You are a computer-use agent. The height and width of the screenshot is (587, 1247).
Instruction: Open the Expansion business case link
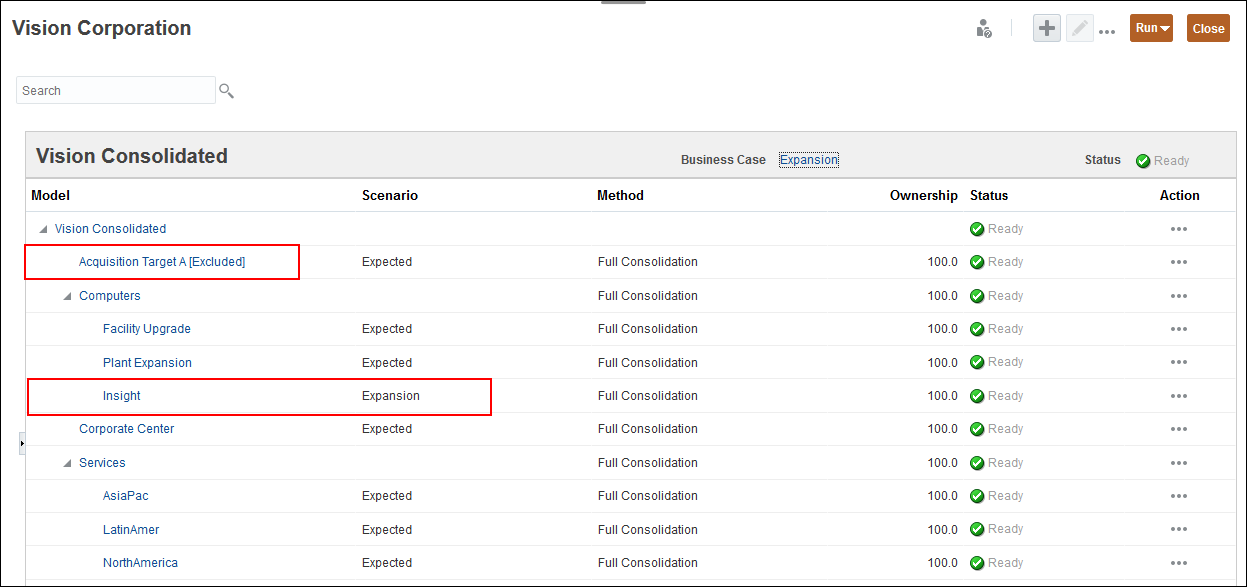(x=808, y=160)
